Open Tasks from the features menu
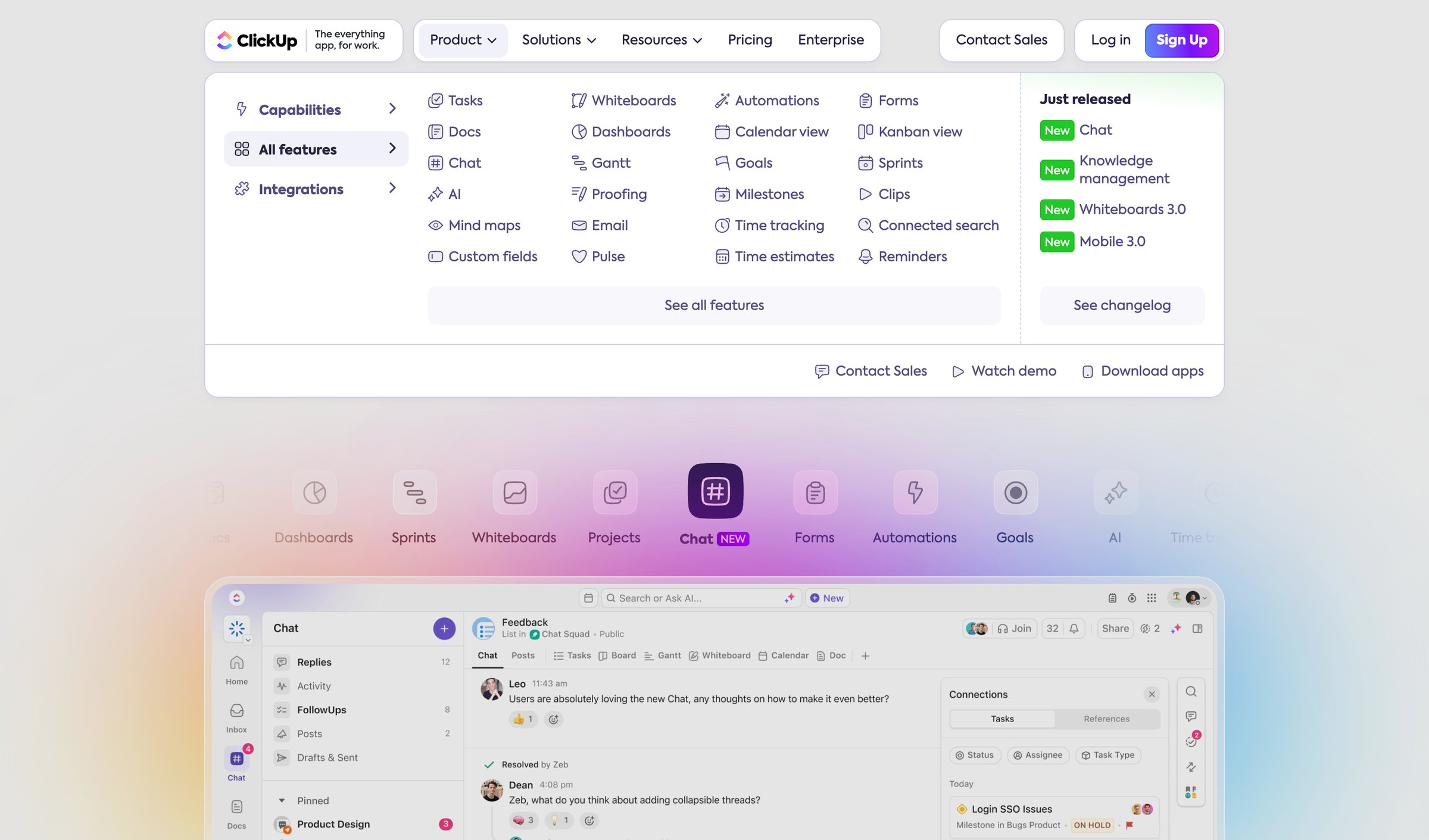This screenshot has width=1429, height=840. (x=455, y=100)
